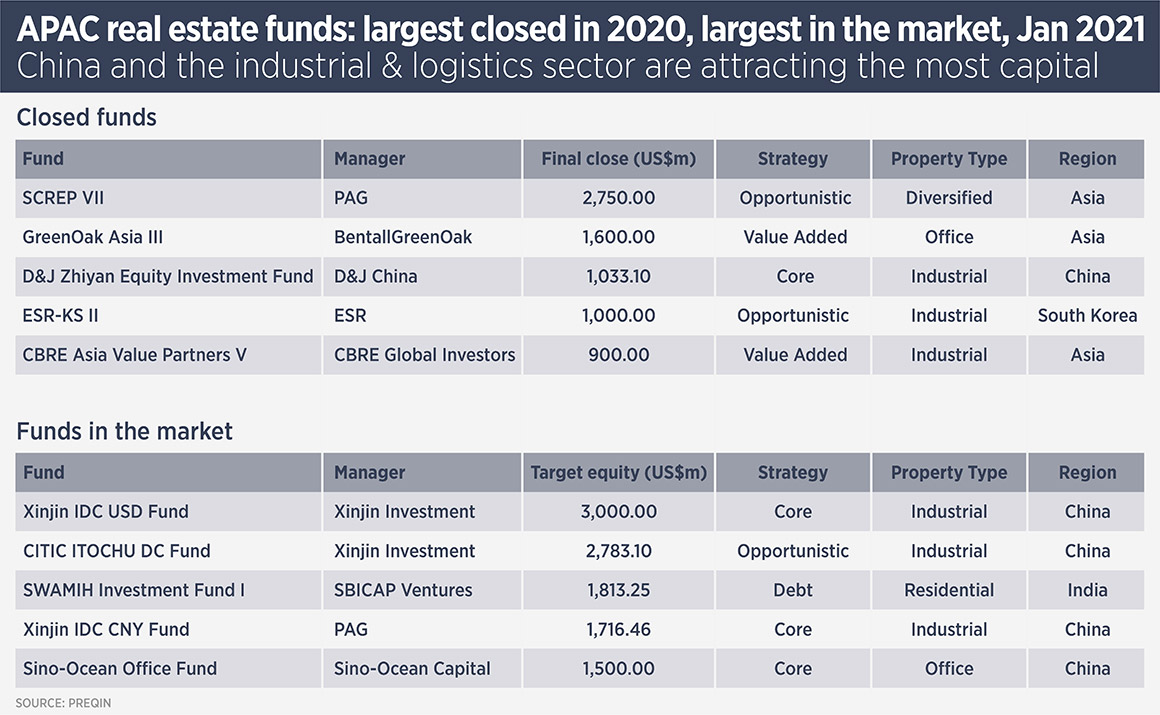Click the 2,750.00 final close value
Image resolution: width=1160 pixels, height=715 pixels.
coord(618,198)
